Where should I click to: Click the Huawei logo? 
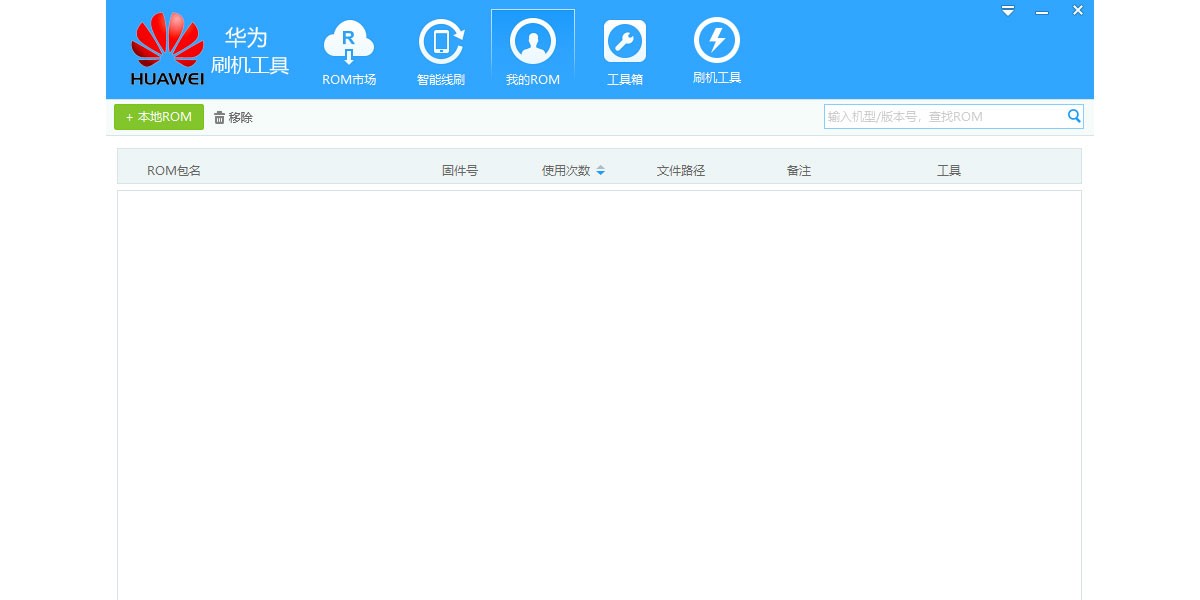pyautogui.click(x=168, y=49)
